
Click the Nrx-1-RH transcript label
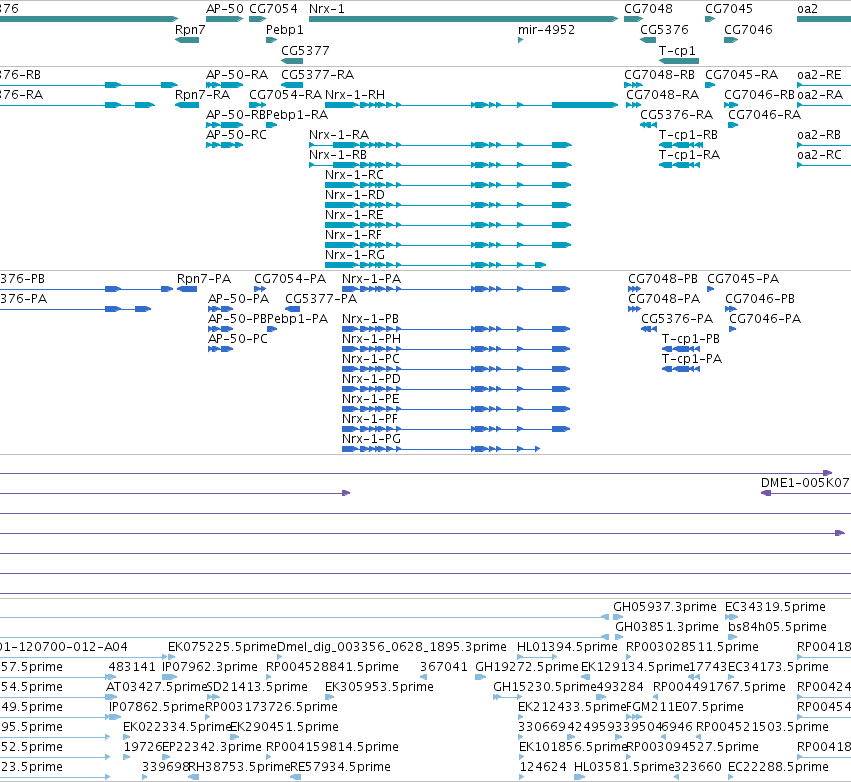[x=355, y=94]
